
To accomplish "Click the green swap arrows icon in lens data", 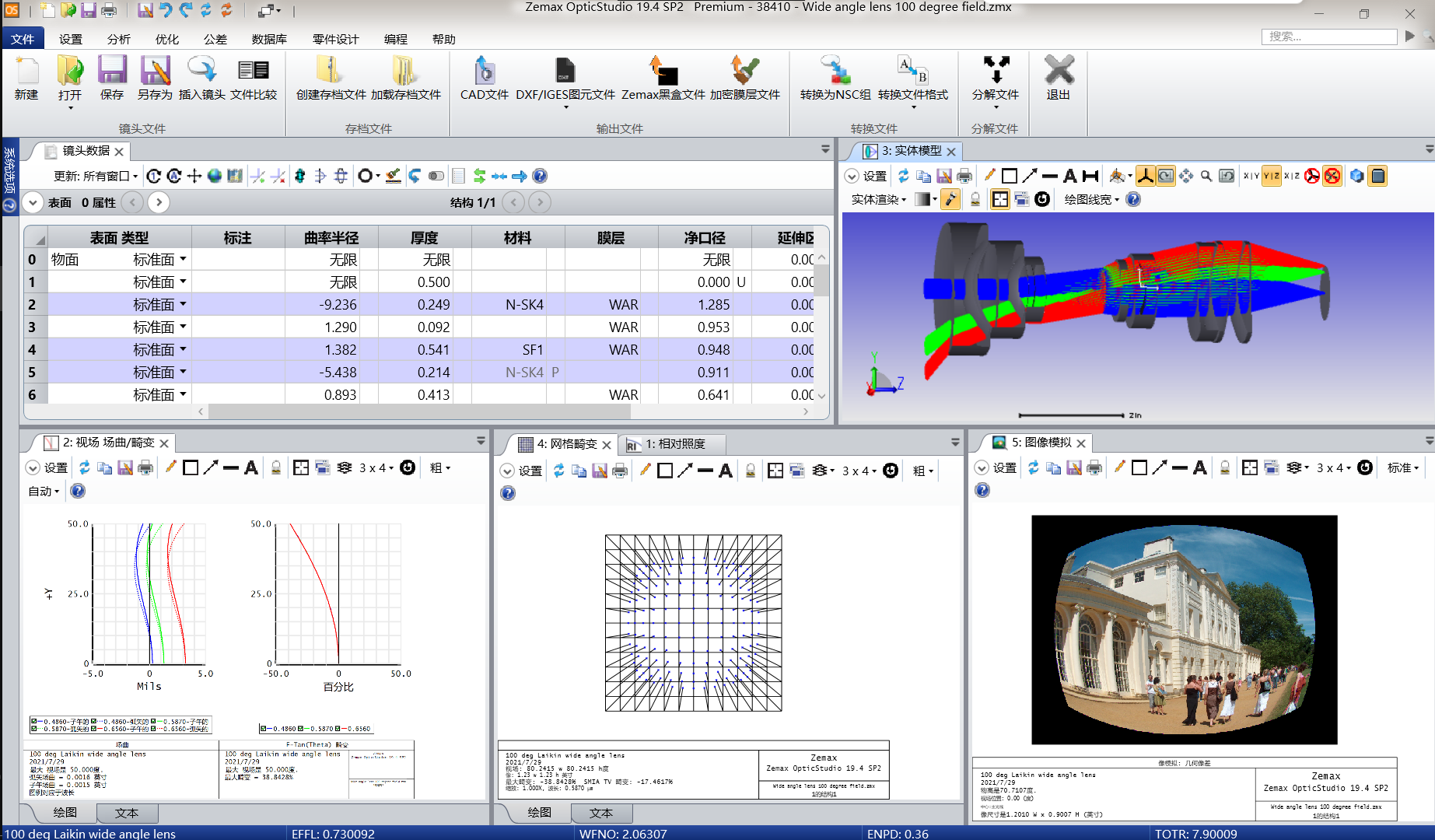I will click(479, 176).
